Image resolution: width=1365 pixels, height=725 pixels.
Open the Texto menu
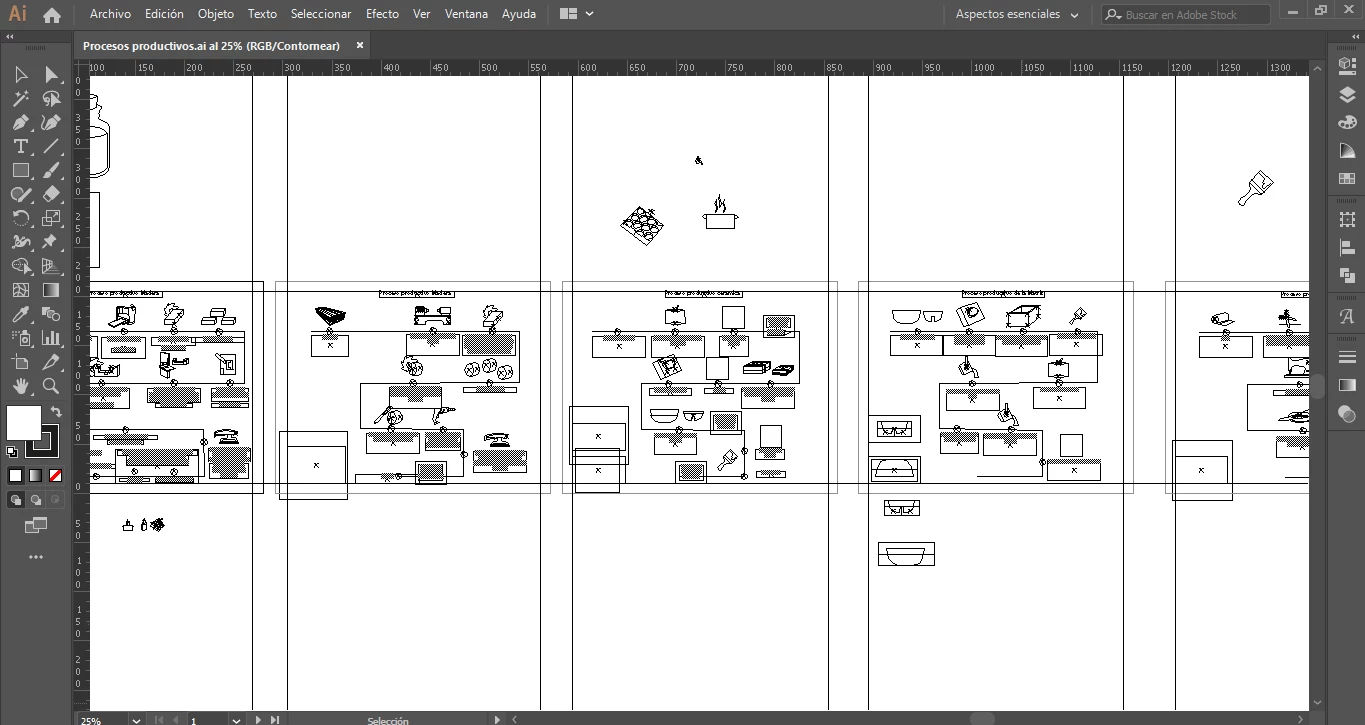tap(262, 14)
